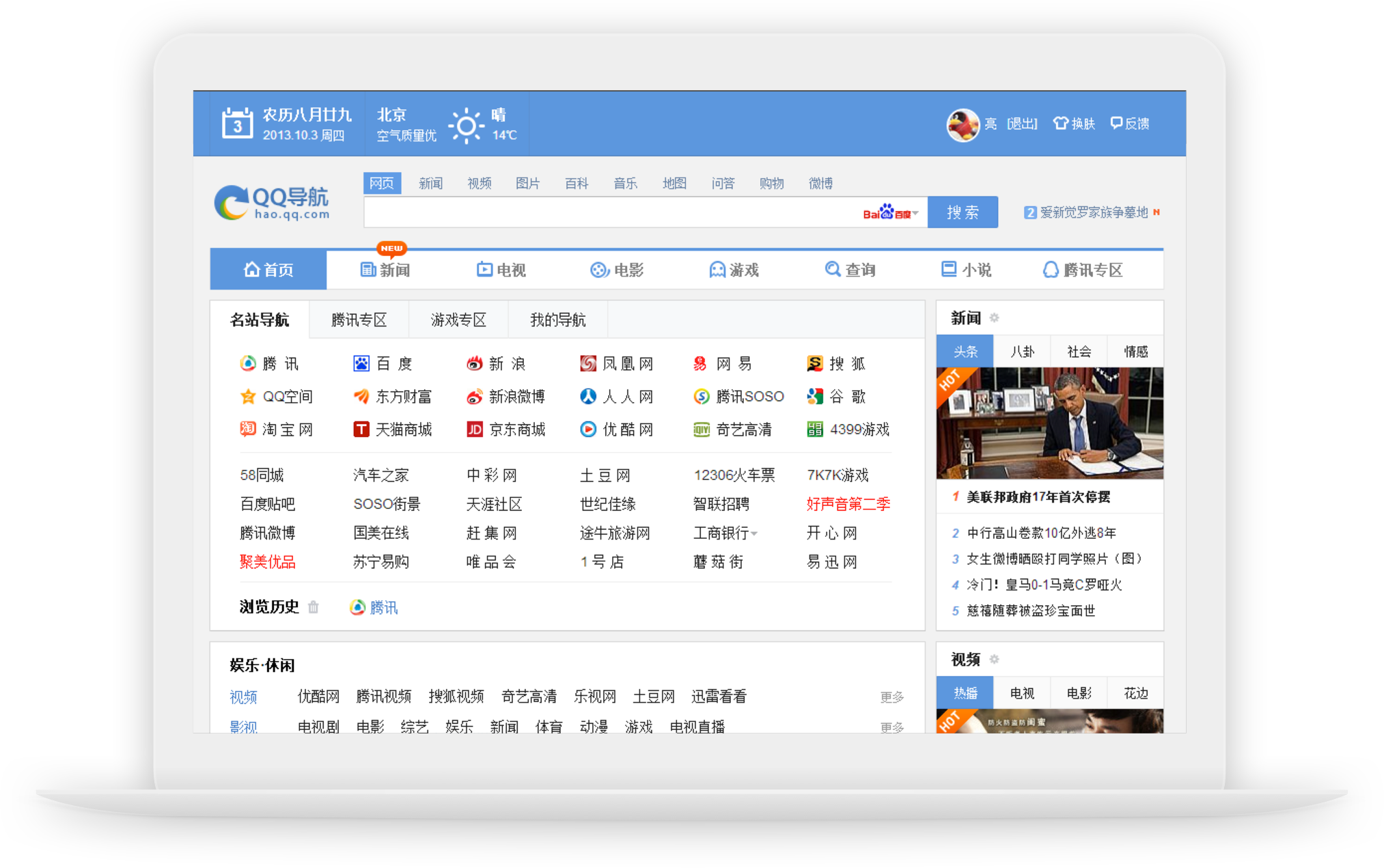The width and height of the screenshot is (1384, 868).
Task: Open 视频 panel settings gear
Action: [x=994, y=659]
